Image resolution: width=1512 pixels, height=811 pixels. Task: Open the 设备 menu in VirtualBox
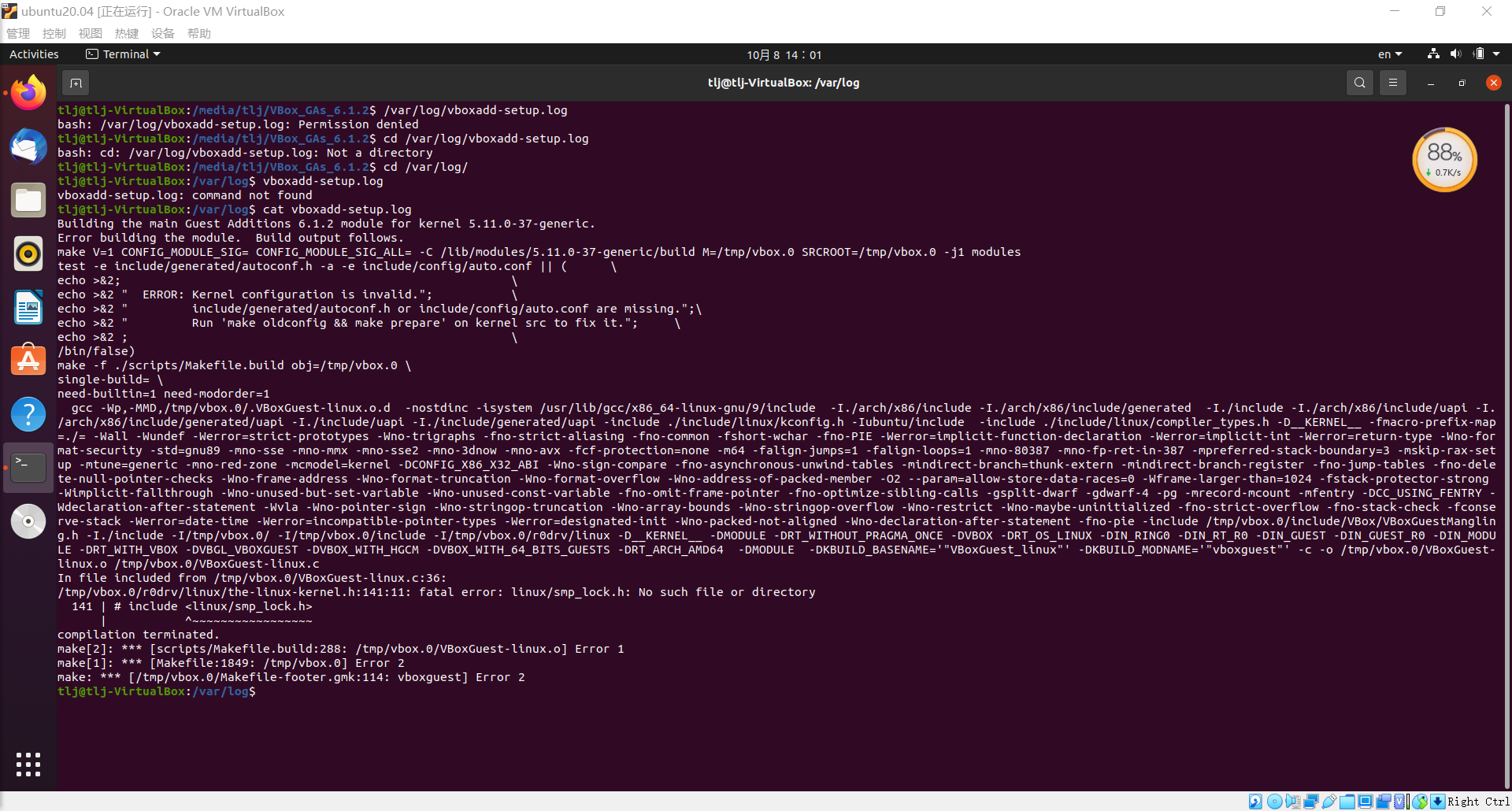(162, 33)
